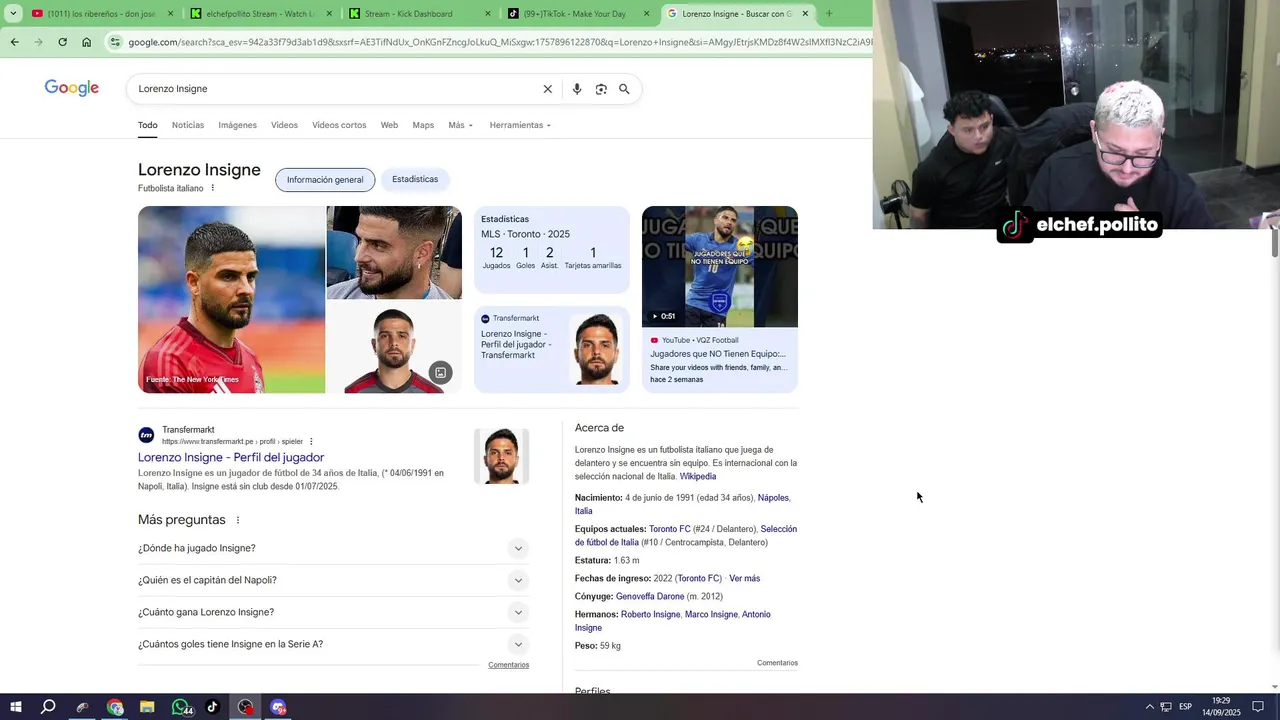
Task: Open Genoveffa Darone link
Action: [x=650, y=596]
